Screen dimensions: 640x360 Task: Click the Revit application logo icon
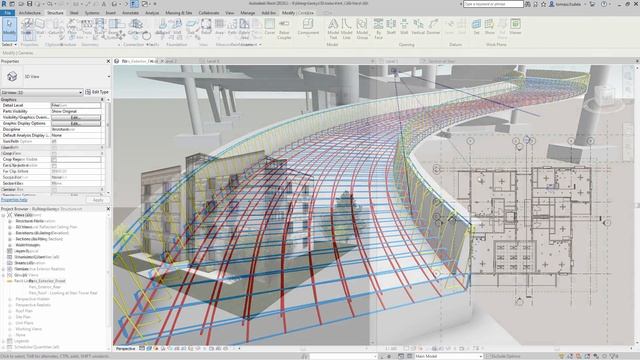coord(4,4)
